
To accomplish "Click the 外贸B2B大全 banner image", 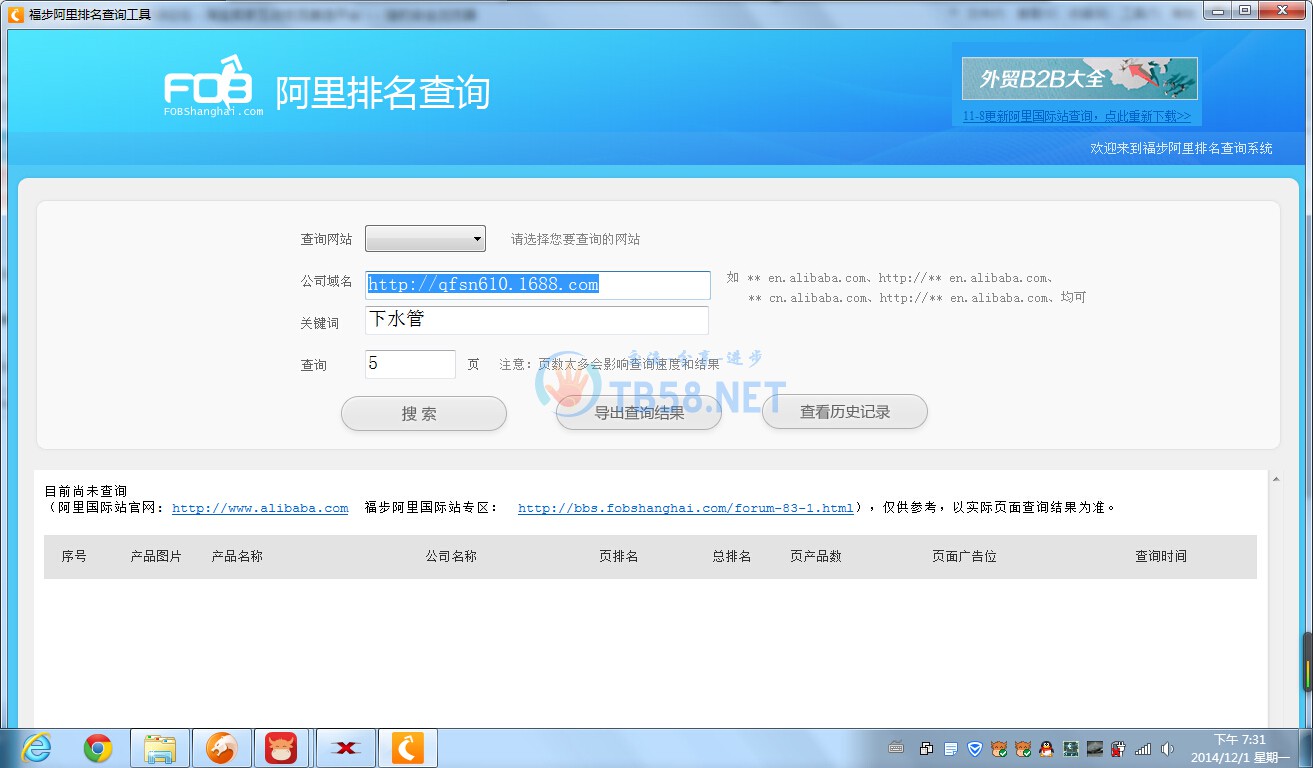I will (x=1079, y=78).
